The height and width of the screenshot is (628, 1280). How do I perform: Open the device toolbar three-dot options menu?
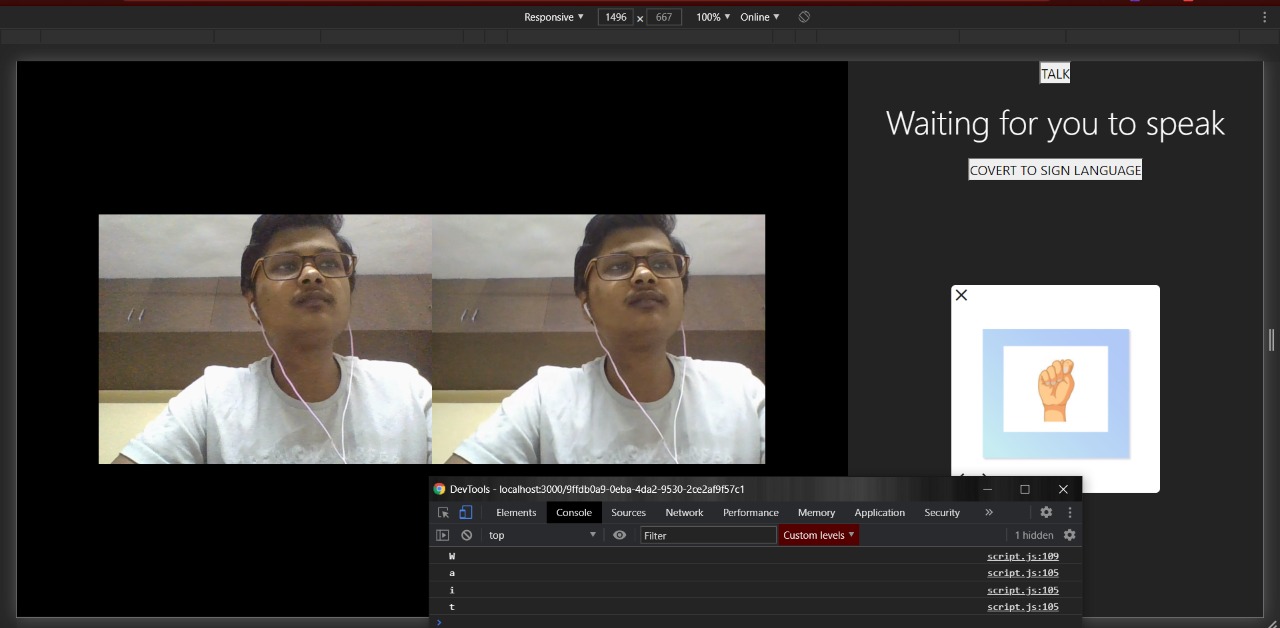click(x=1265, y=17)
